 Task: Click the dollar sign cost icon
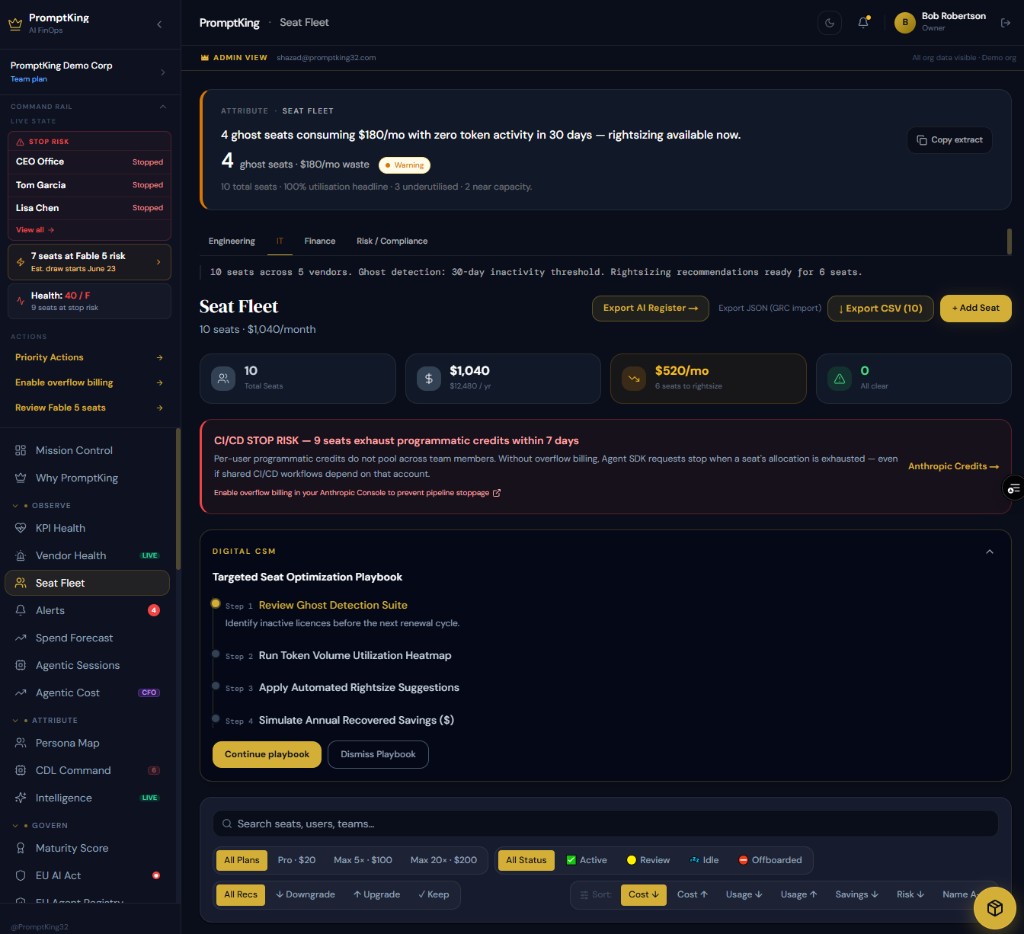pyautogui.click(x=428, y=378)
